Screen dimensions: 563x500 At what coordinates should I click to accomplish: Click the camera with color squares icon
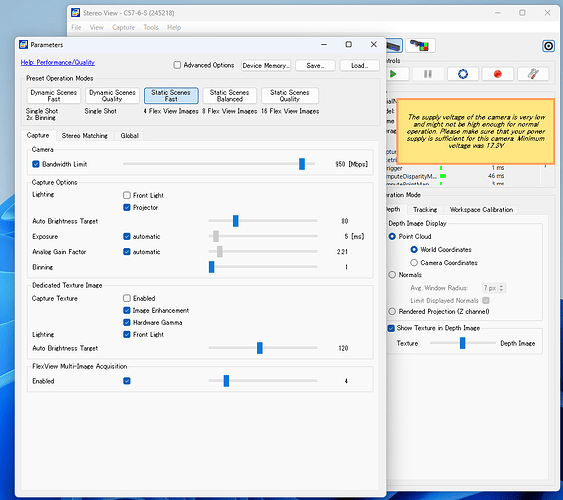click(x=420, y=46)
